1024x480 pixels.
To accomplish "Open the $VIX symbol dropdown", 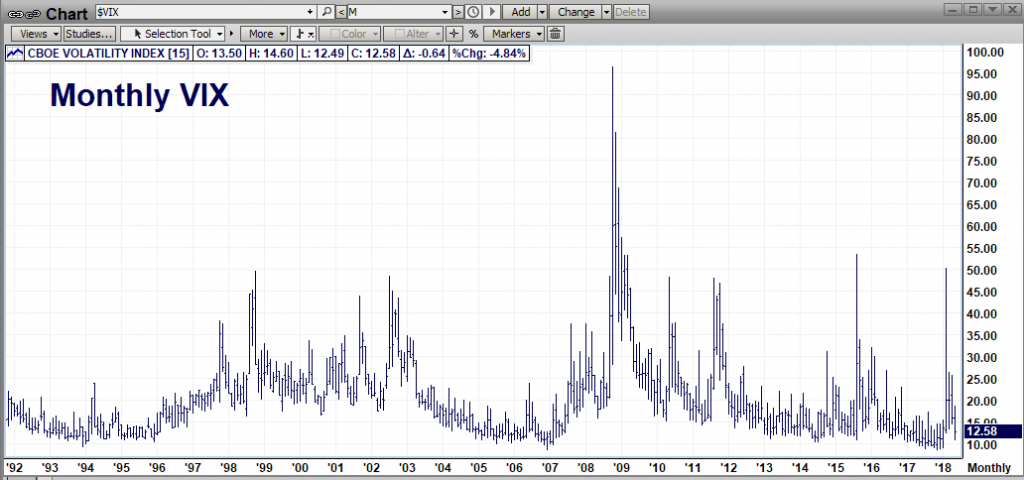I will pyautogui.click(x=310, y=12).
